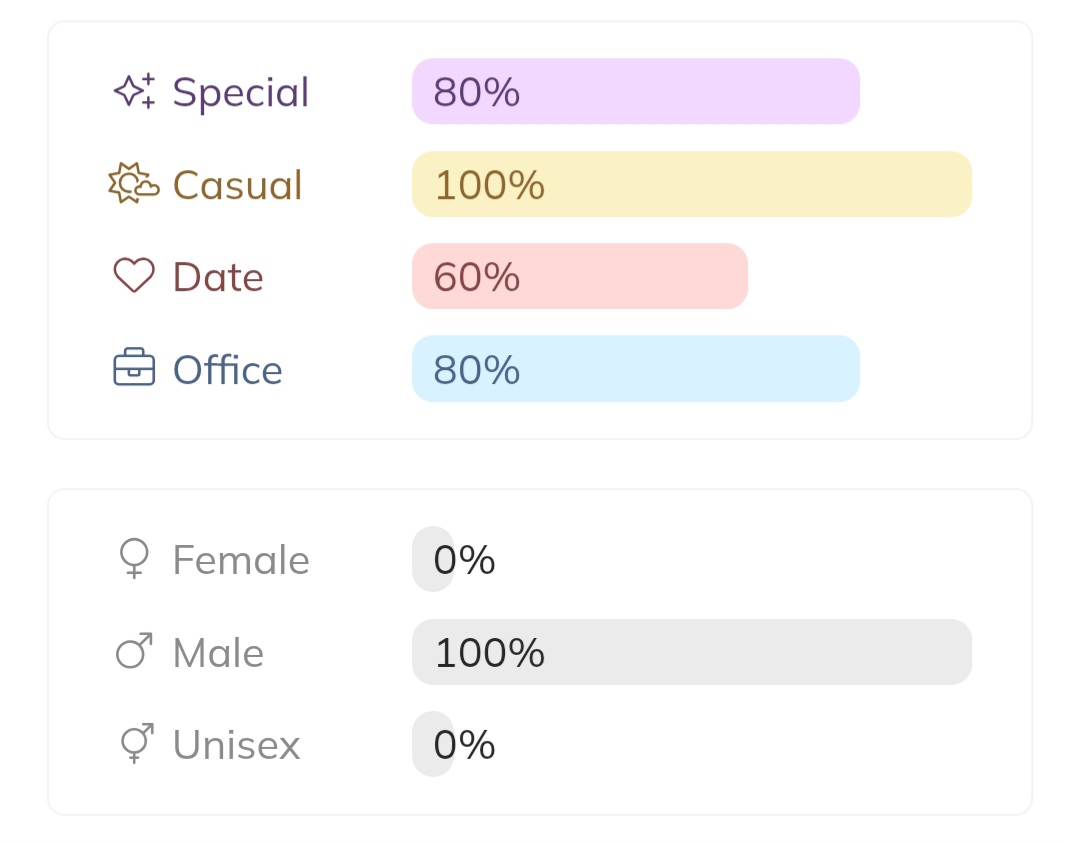Click the sun and cloud Casual icon
The width and height of the screenshot is (1065, 842).
click(134, 184)
